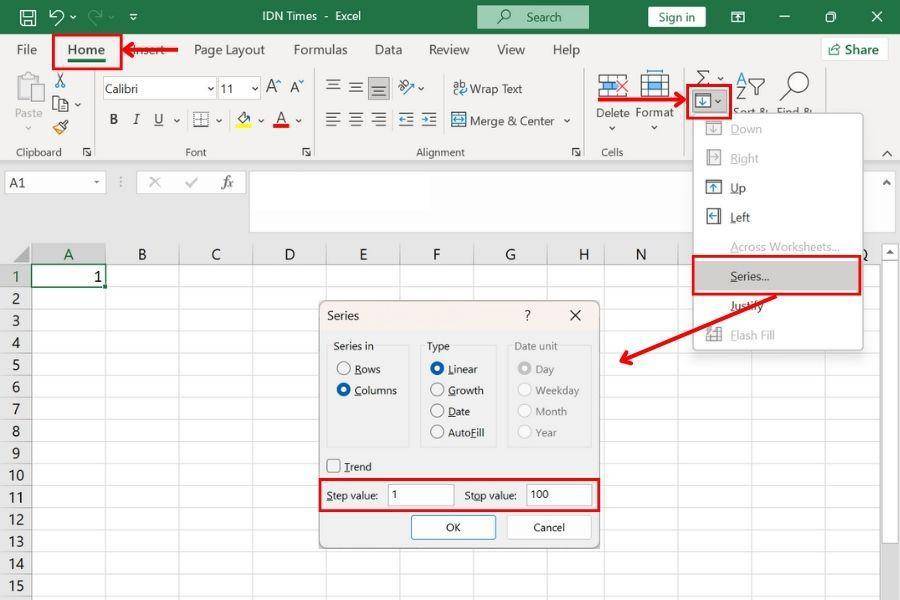Click the Find & Select magnifier icon
900x600 pixels.
(794, 86)
